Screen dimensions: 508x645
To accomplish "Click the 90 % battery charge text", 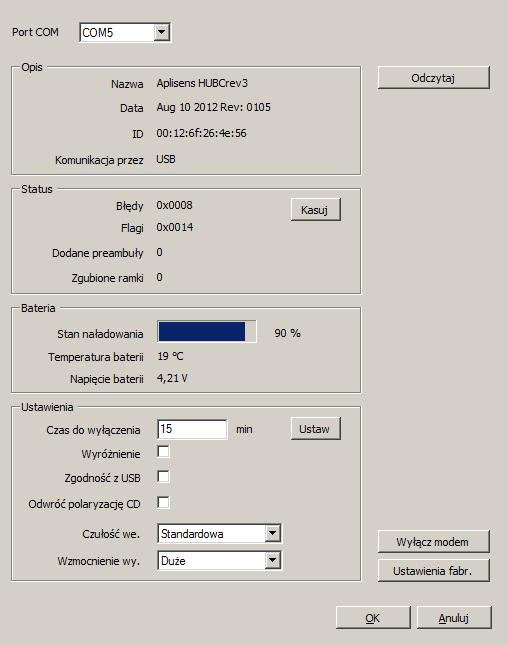I will click(288, 333).
